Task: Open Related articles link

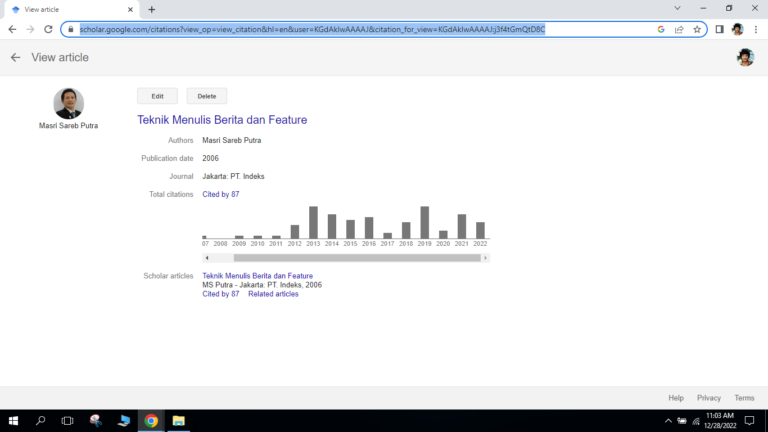Action: click(273, 294)
